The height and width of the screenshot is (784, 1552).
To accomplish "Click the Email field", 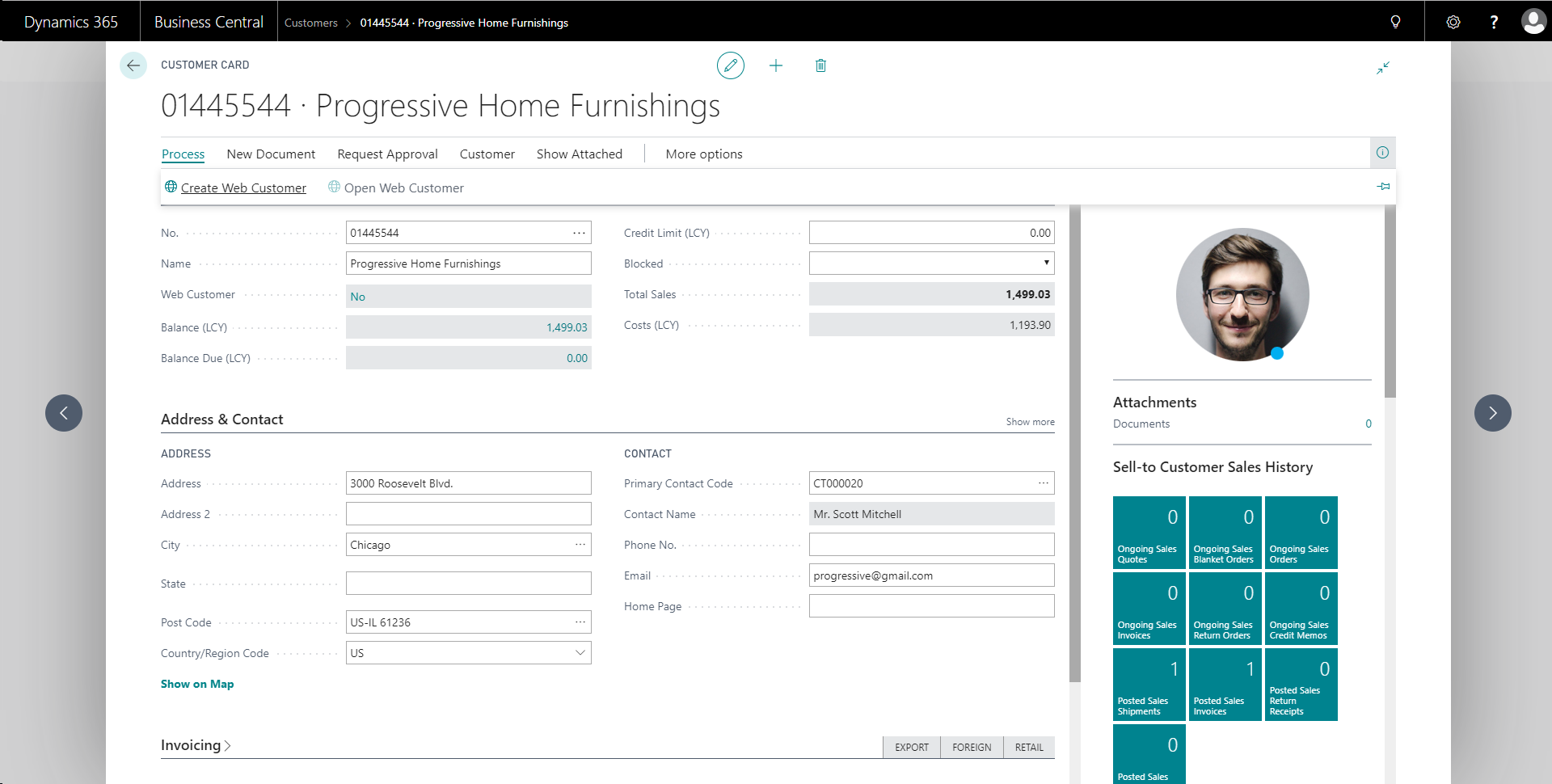I will 932,575.
